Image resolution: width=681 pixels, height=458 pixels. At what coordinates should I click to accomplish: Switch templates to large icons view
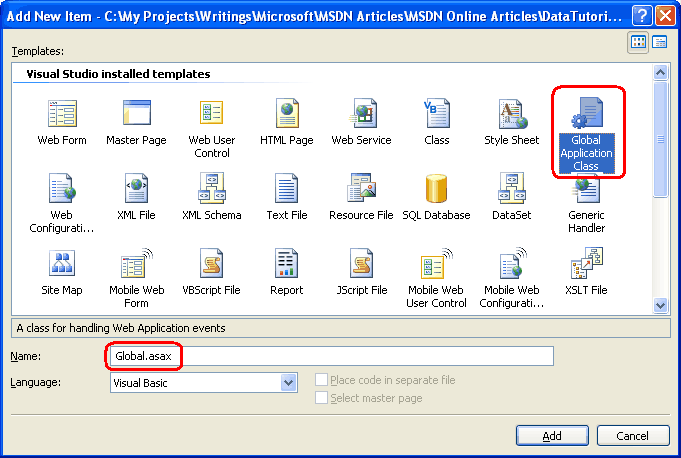[x=638, y=42]
